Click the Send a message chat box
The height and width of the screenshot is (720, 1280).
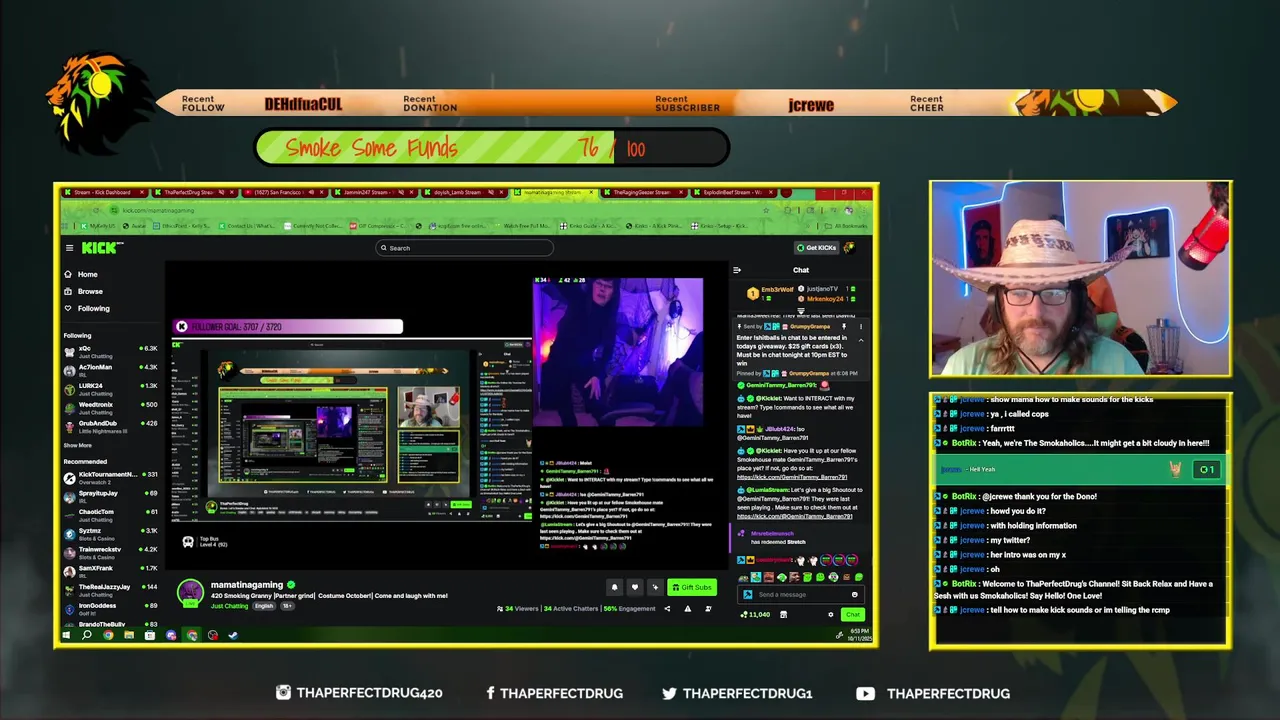(x=800, y=594)
